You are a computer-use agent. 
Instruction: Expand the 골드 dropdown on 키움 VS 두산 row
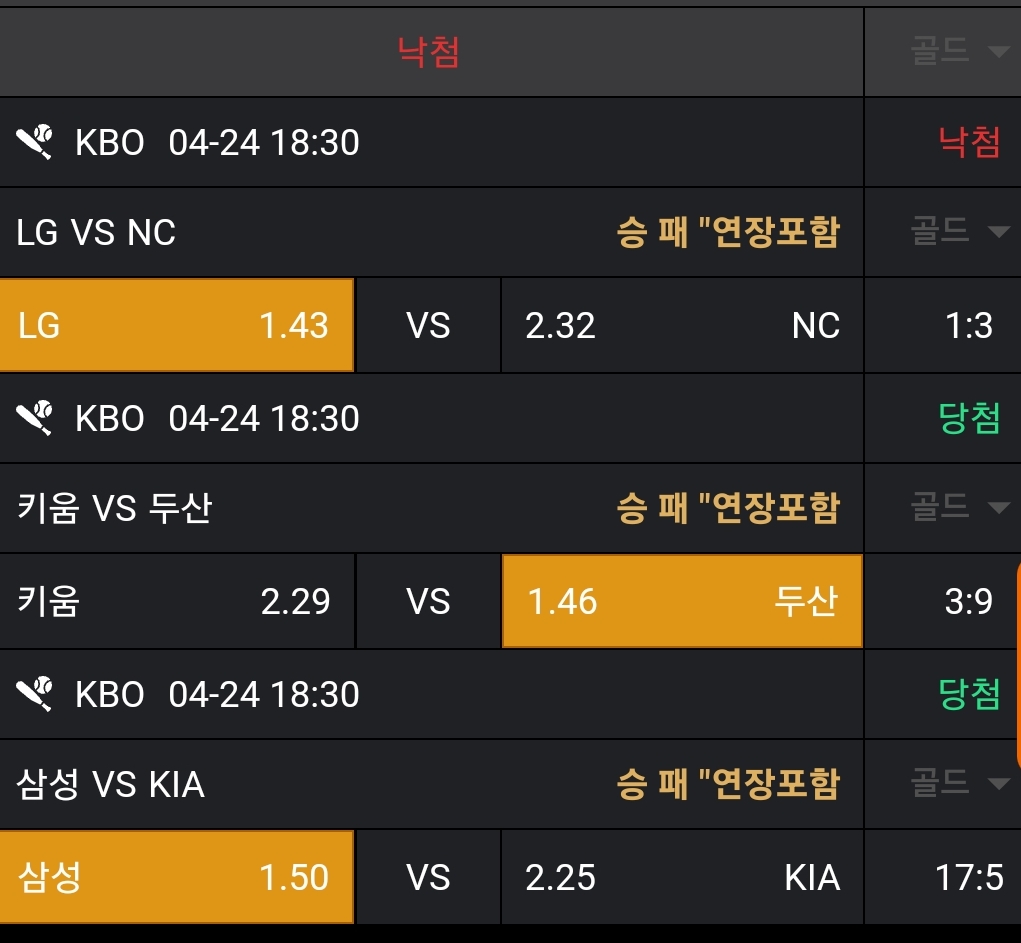coord(958,508)
